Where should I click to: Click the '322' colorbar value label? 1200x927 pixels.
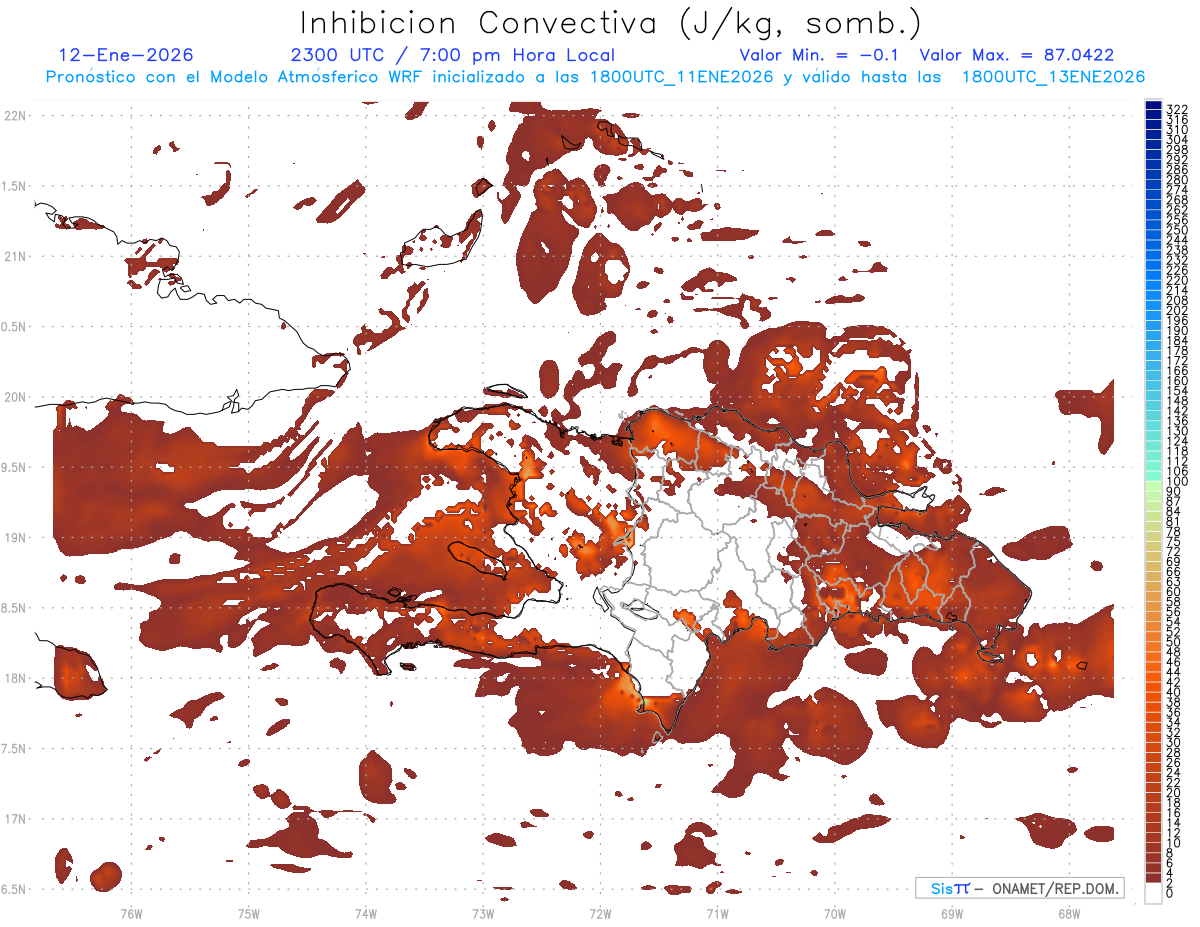pos(1177,109)
